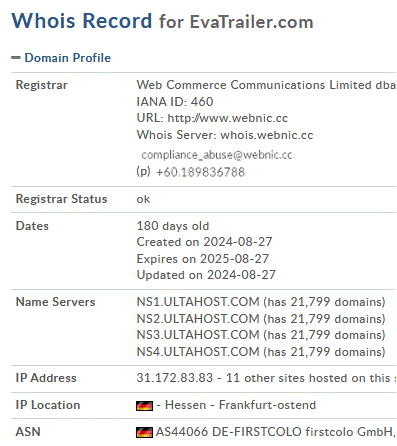Open the http://www.webnic.cc registrar URL
Image resolution: width=397 pixels, height=446 pixels.
pyautogui.click(x=228, y=118)
